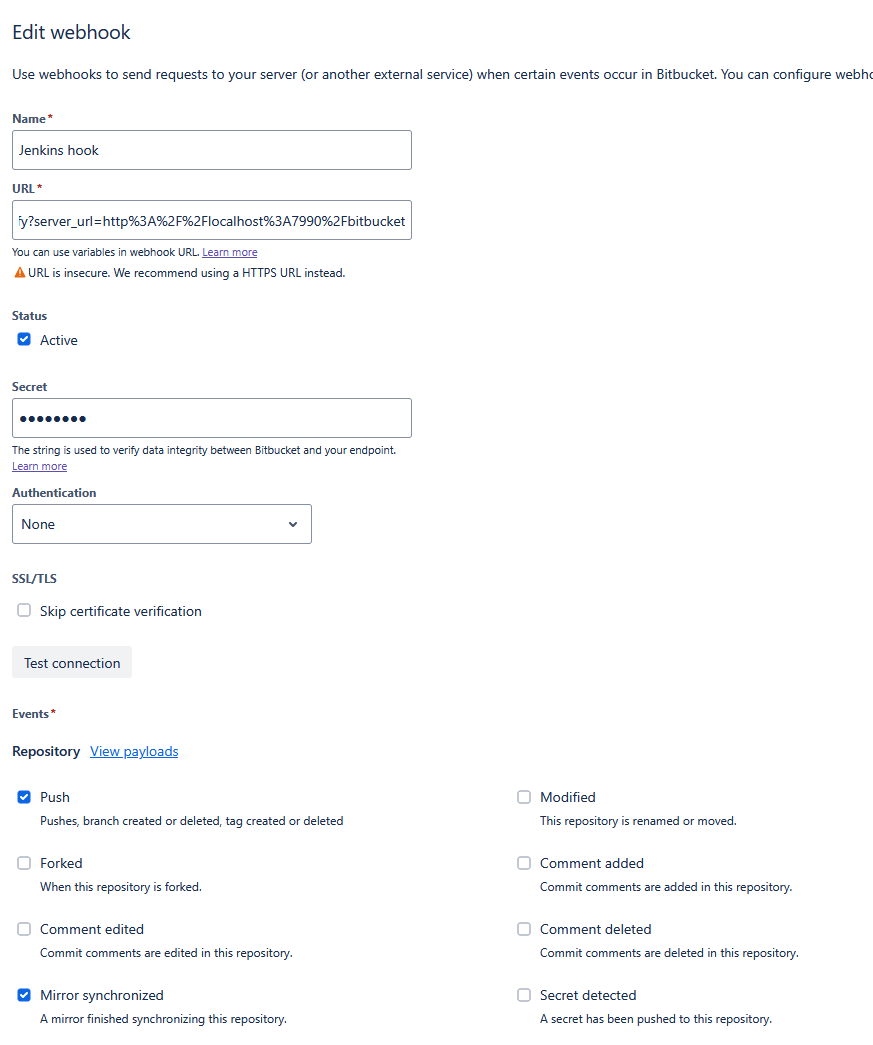Open the View payloads link
The width and height of the screenshot is (873, 1045).
[x=134, y=751]
